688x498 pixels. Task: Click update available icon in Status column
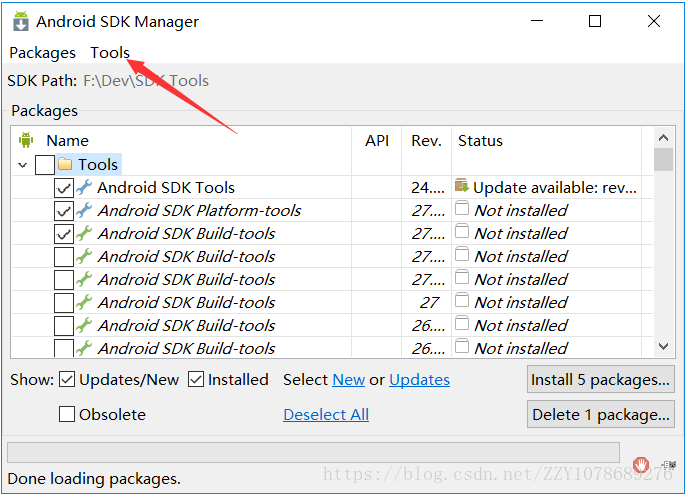point(462,186)
